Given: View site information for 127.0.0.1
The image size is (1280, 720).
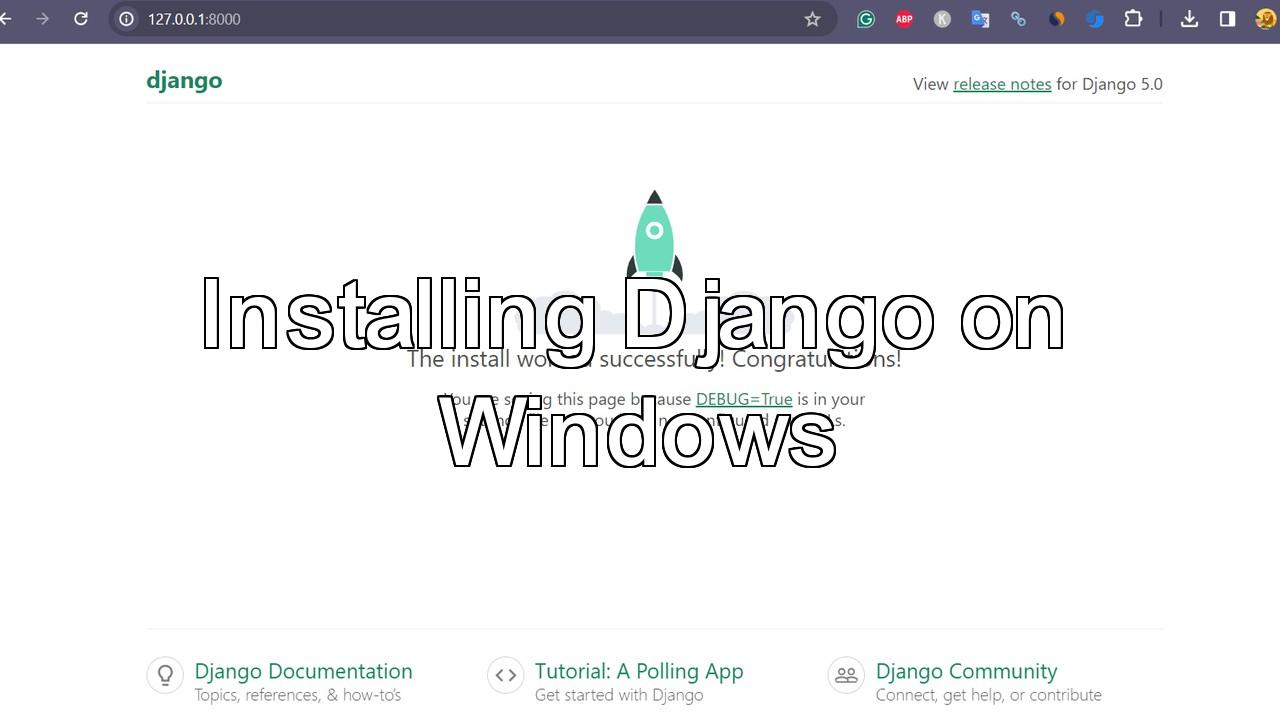Looking at the screenshot, I should (x=127, y=19).
